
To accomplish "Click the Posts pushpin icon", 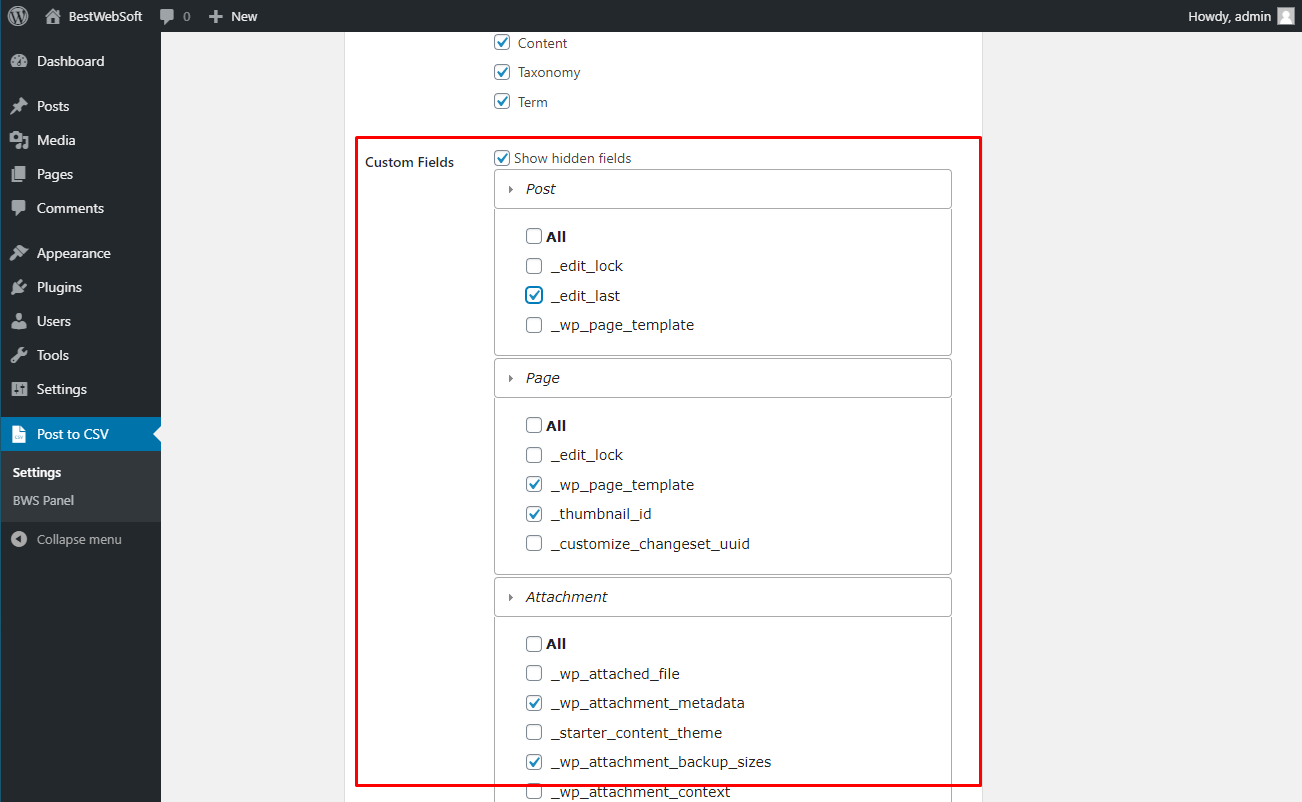I will (19, 106).
